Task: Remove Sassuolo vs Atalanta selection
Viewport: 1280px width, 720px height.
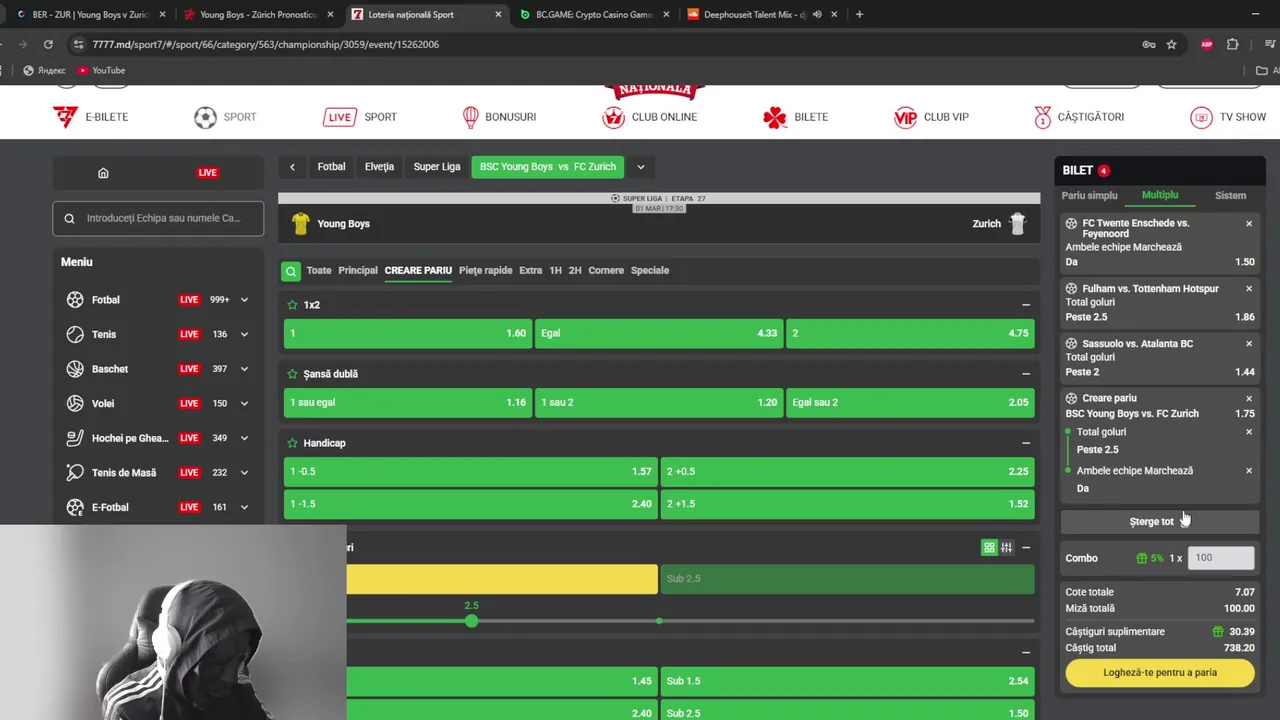Action: (x=1249, y=344)
